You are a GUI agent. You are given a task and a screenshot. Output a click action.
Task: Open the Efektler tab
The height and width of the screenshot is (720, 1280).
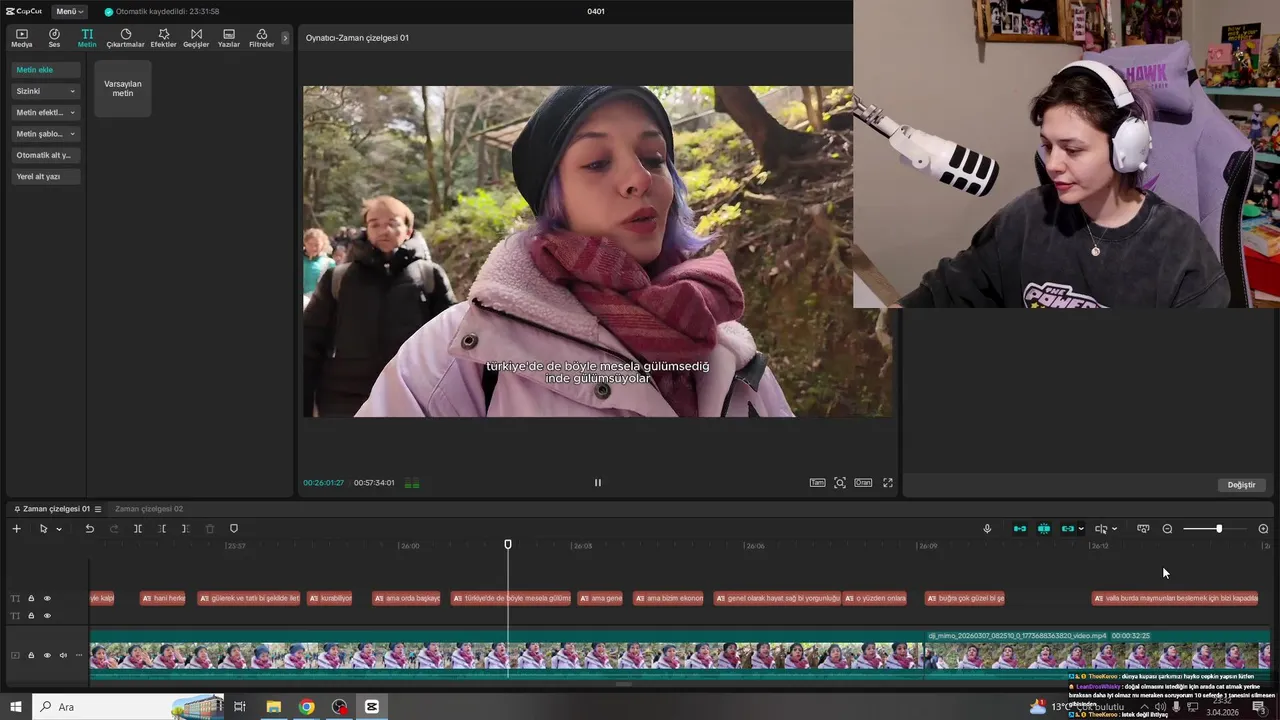point(163,38)
